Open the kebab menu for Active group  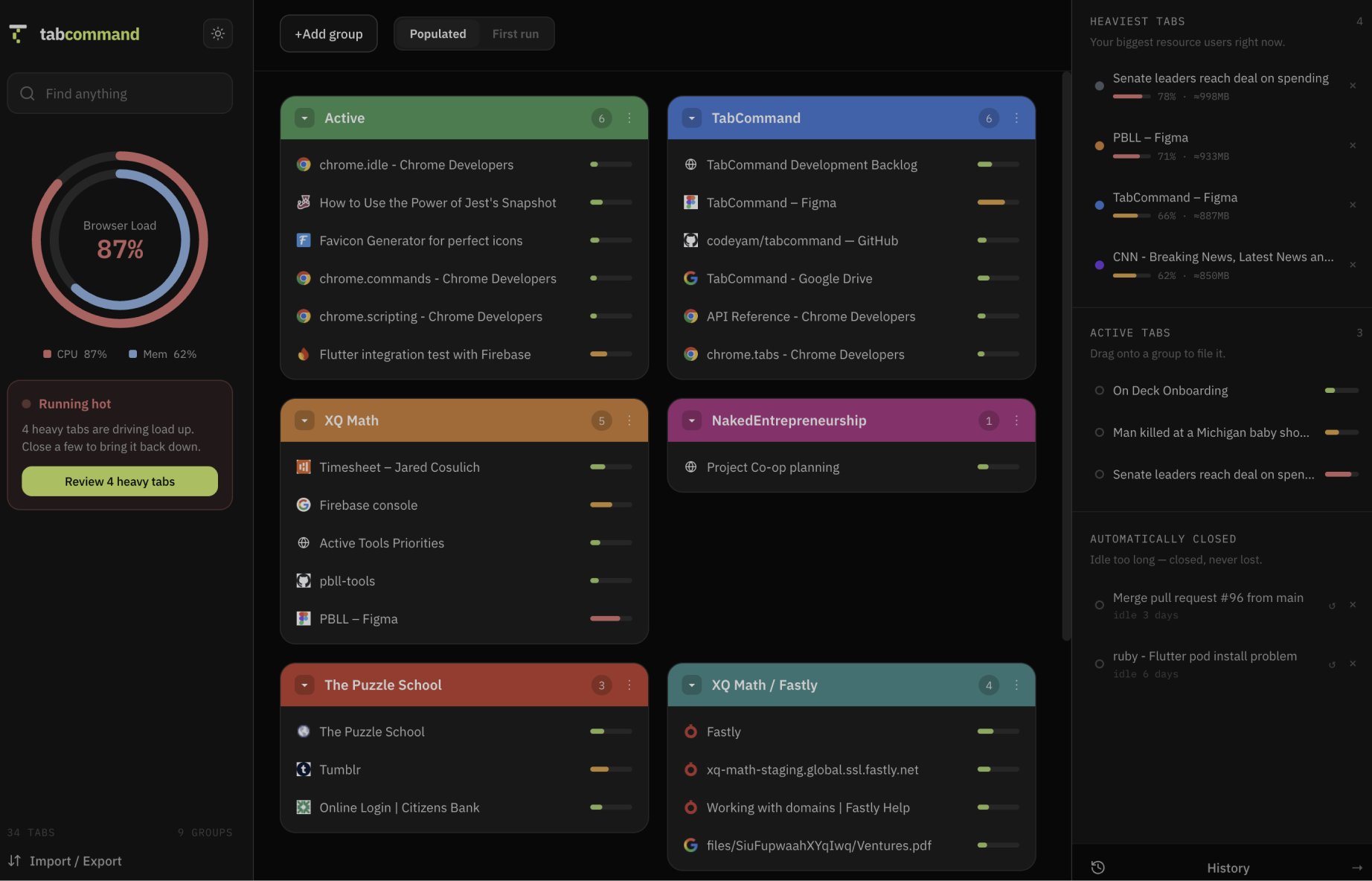point(629,118)
